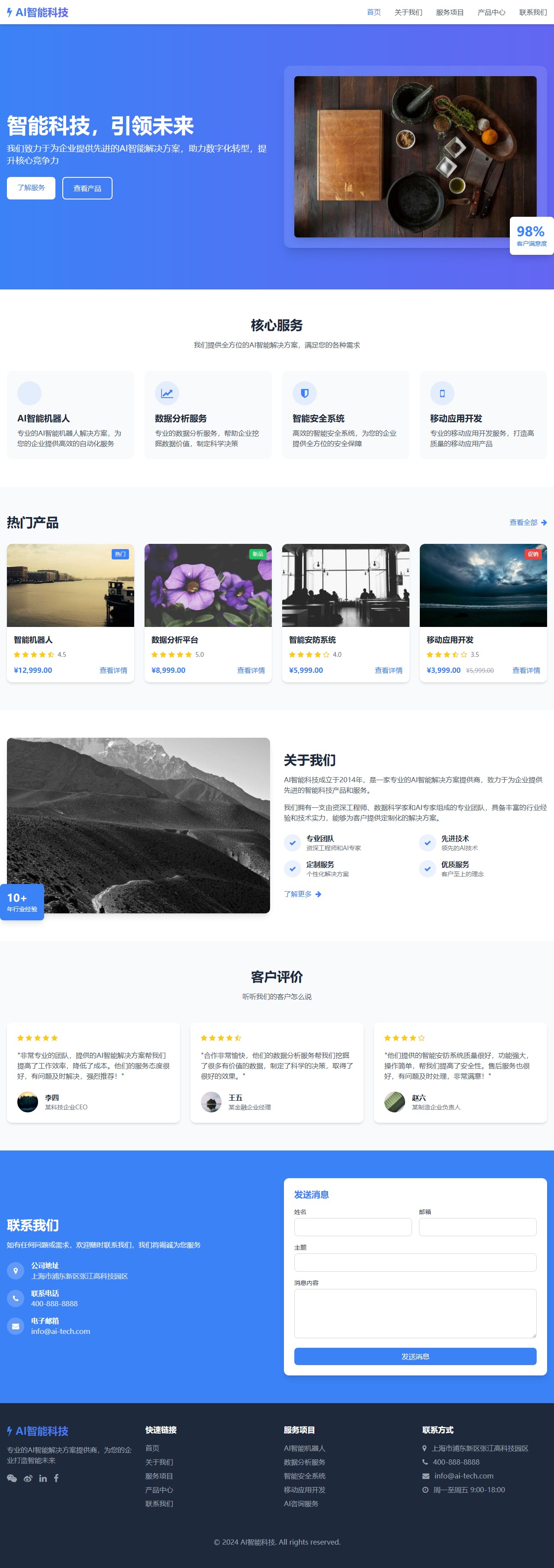
Task: Click footer 快速链接 首页 link
Action: pos(152,1448)
